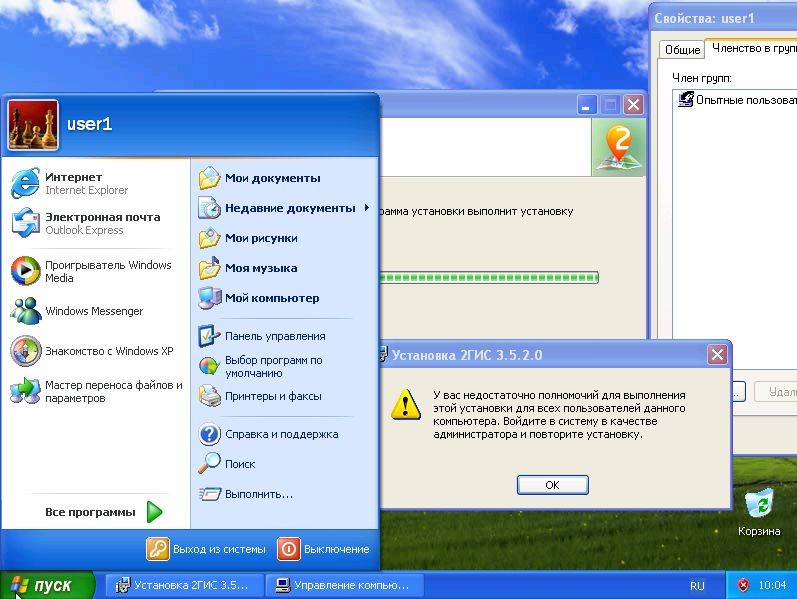Click the RU language indicator in taskbar
797x599 pixels.
pos(697,585)
